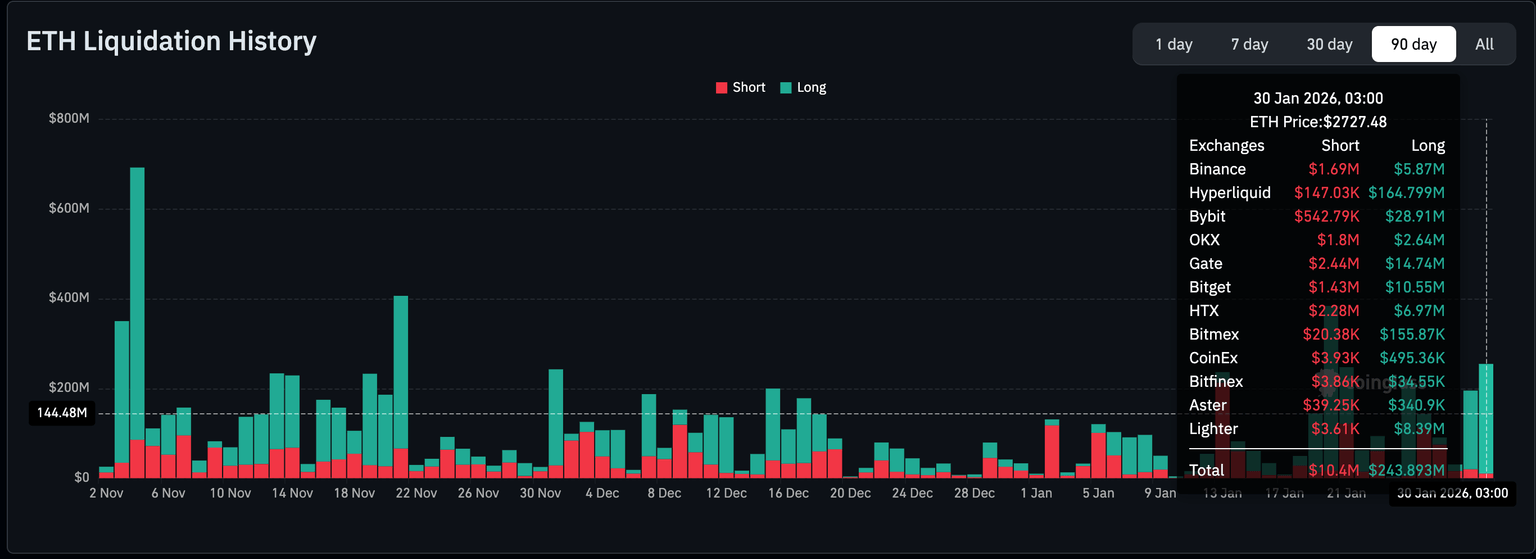Click the tallest bar near 4 Nov
This screenshot has height=559, width=1536.
(x=137, y=300)
